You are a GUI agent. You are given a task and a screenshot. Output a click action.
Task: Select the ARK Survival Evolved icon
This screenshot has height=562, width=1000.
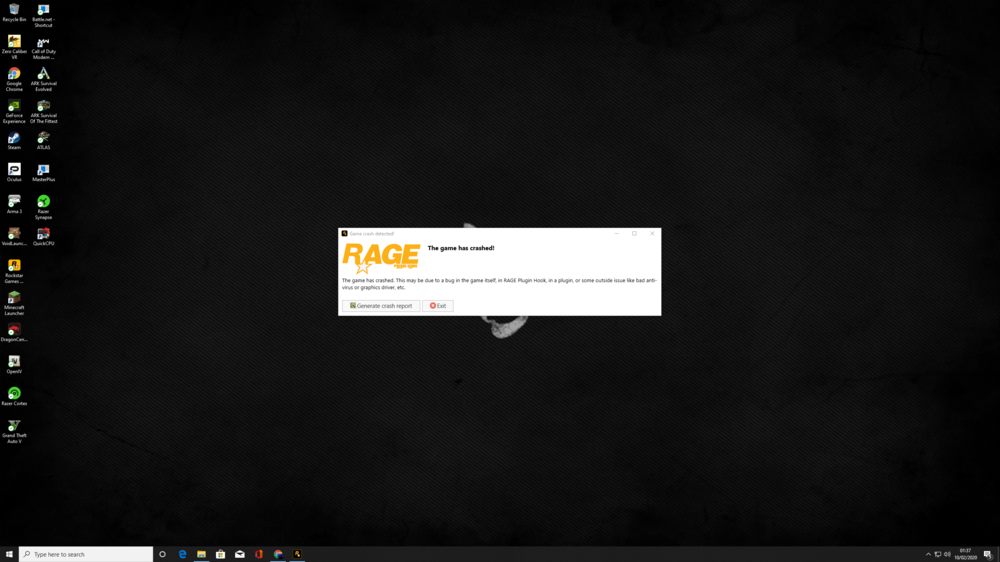[43, 79]
